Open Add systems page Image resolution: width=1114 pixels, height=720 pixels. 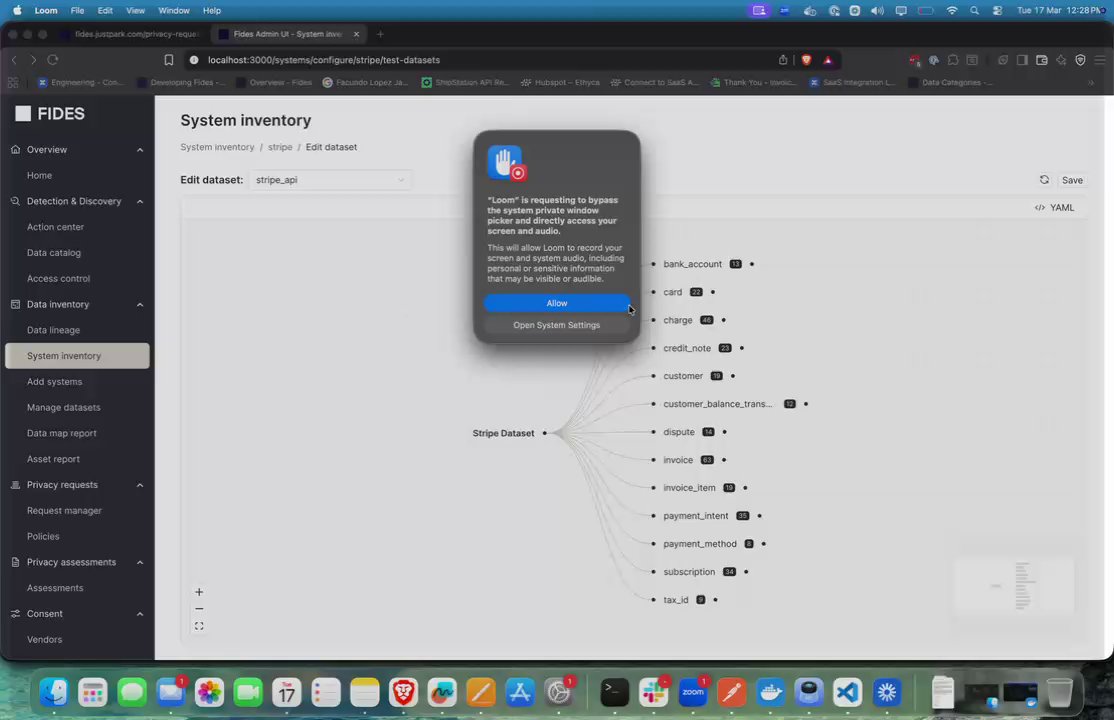coord(55,382)
